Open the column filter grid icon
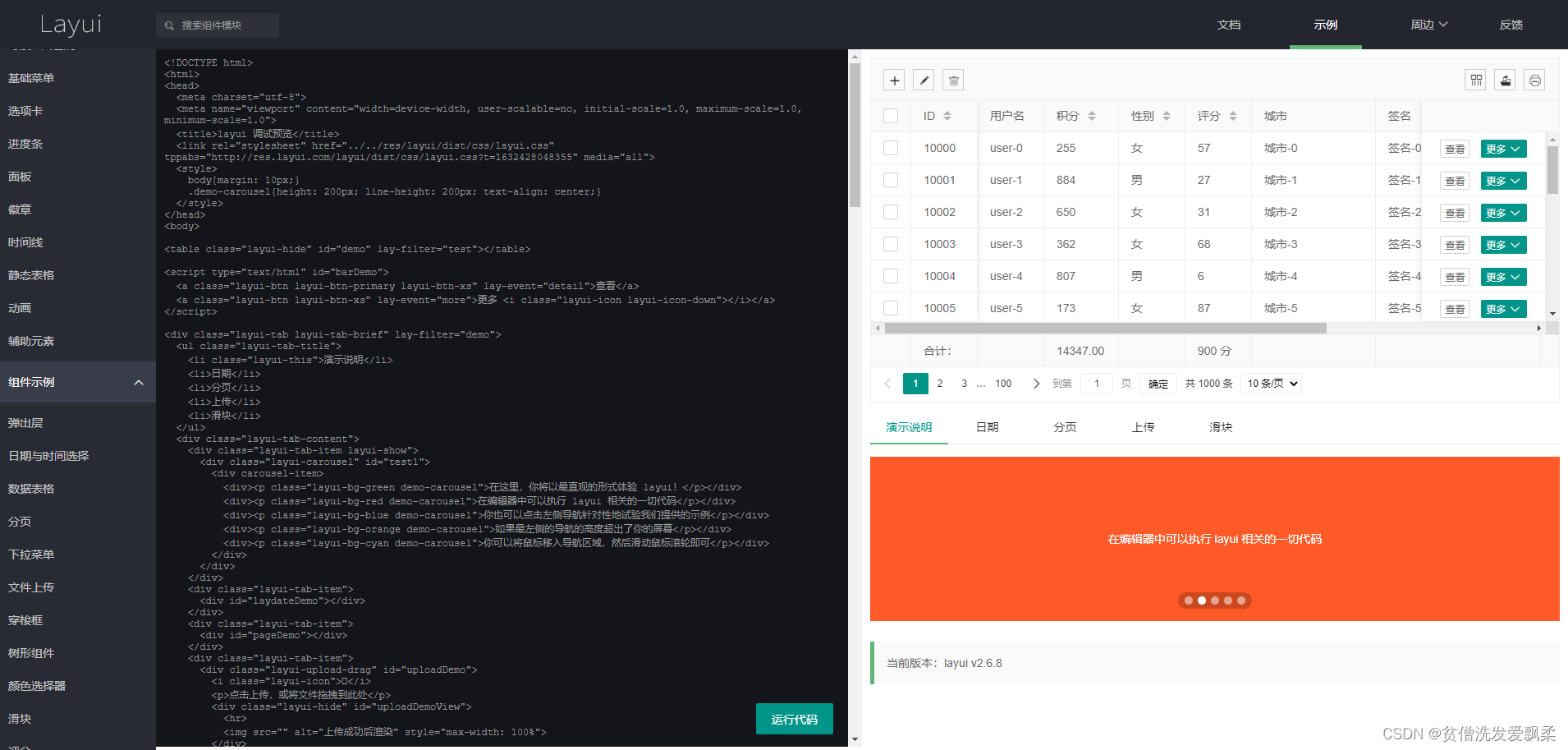Screen dimensions: 1568x750 click(x=1475, y=80)
